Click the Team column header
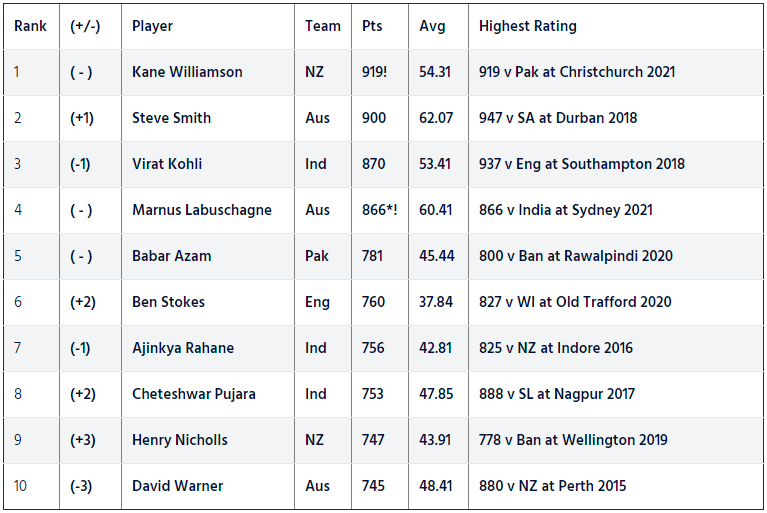This screenshot has width=767, height=513. point(323,26)
